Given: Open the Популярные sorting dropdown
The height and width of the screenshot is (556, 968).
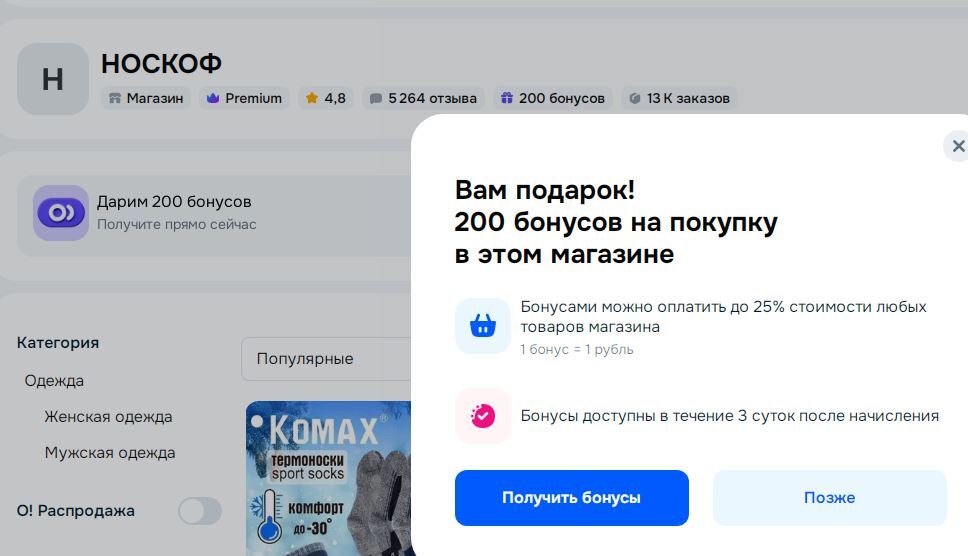Looking at the screenshot, I should pos(326,359).
